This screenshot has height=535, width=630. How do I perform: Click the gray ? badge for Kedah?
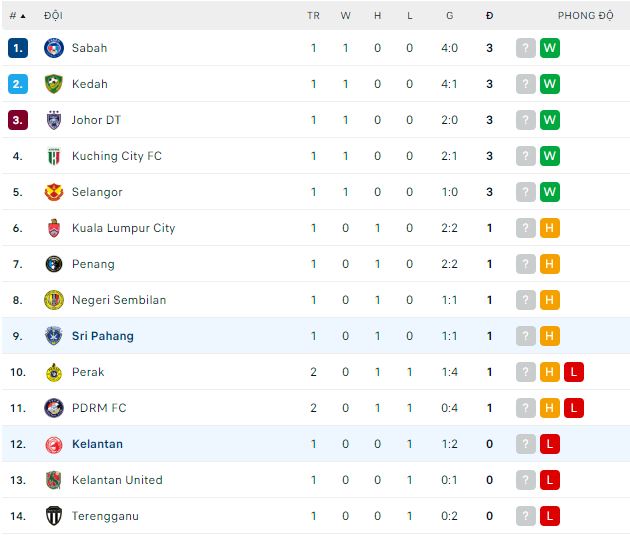tap(525, 84)
